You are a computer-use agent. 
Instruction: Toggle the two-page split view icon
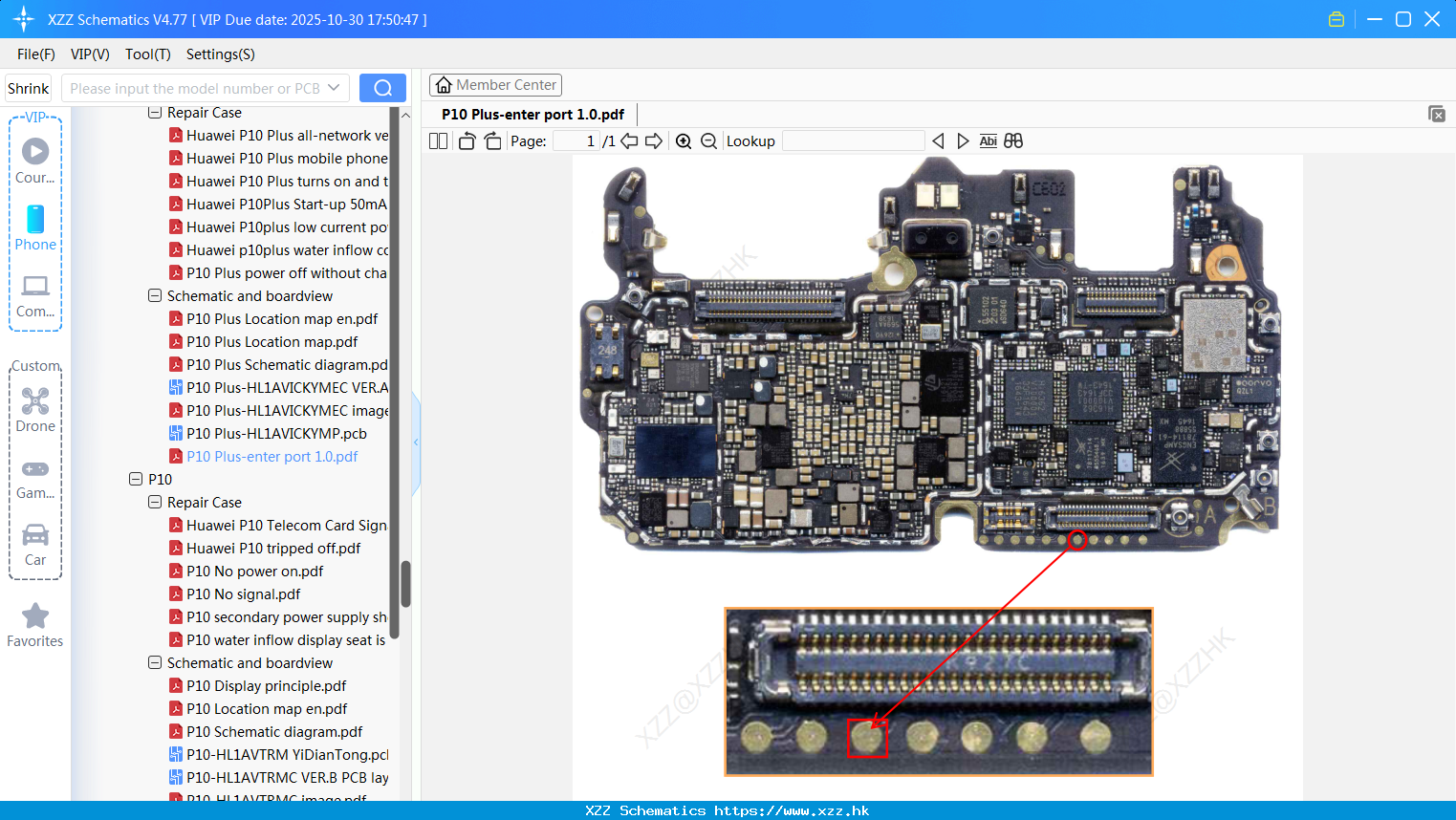(438, 141)
